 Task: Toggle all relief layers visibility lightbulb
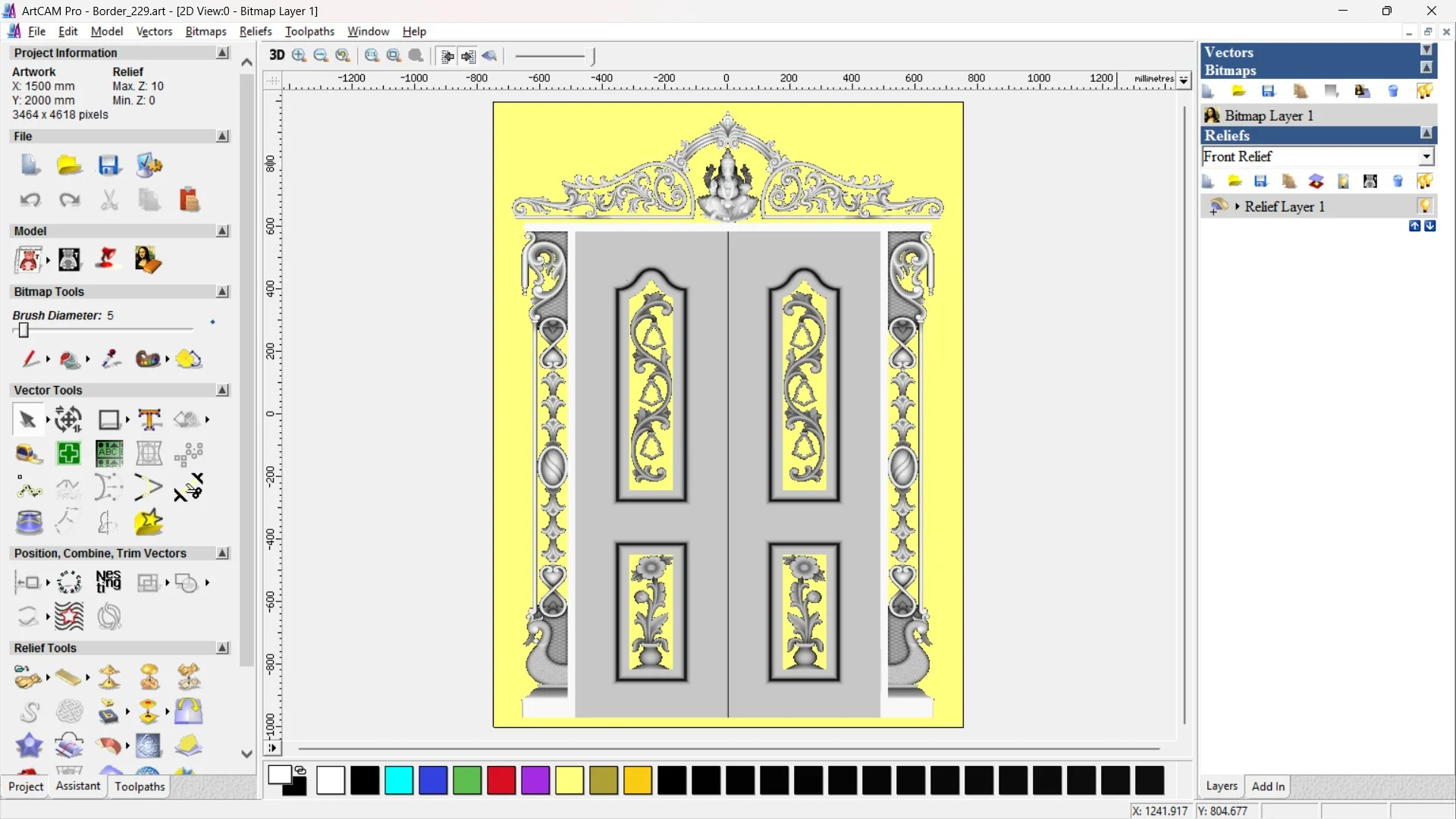(x=1424, y=181)
